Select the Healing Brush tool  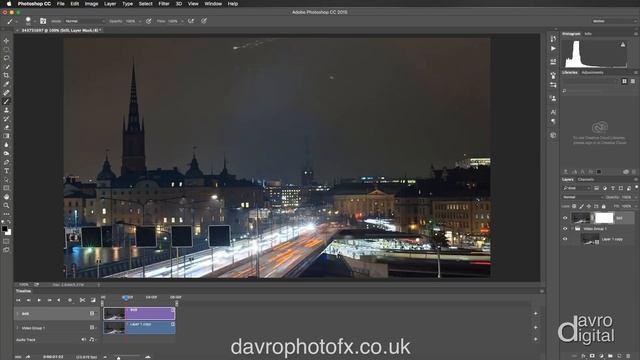click(6, 93)
